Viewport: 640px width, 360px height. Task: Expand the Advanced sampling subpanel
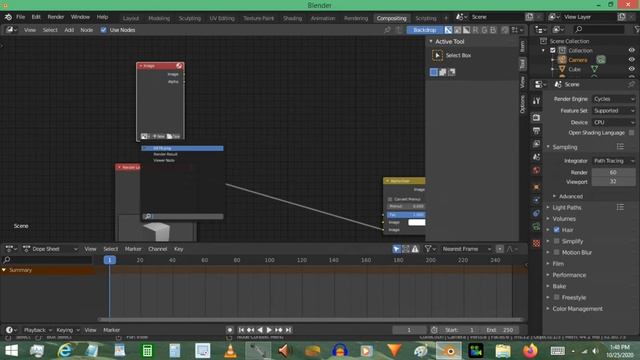pyautogui.click(x=554, y=196)
